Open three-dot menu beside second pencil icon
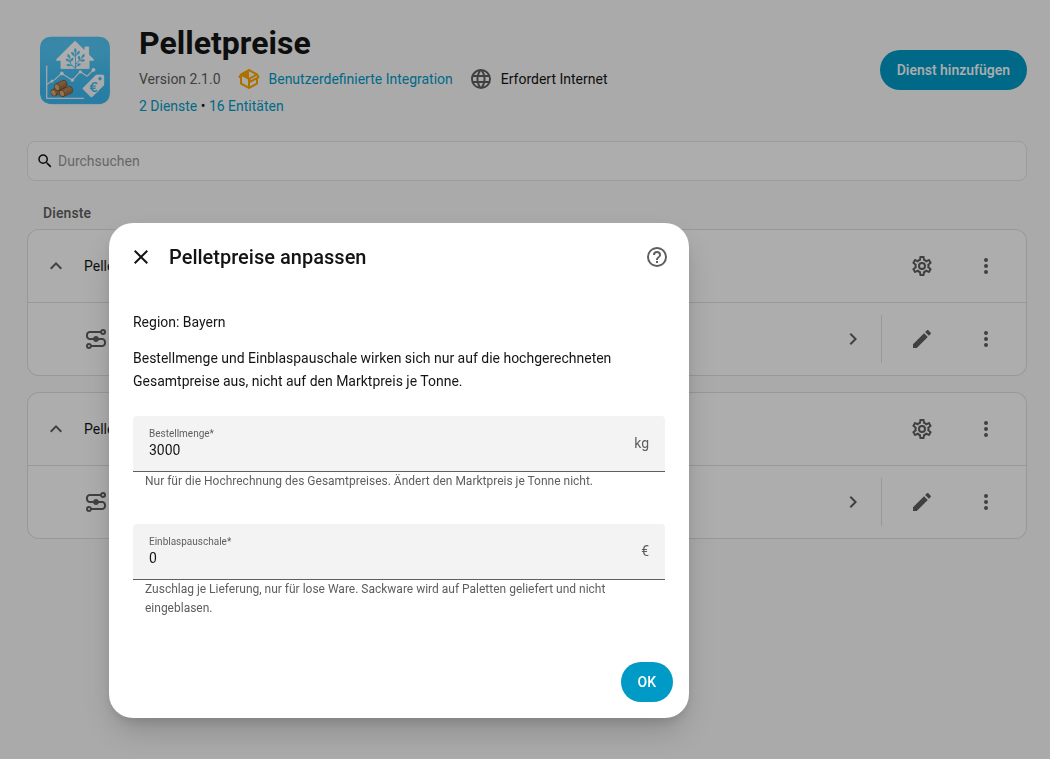Viewport: 1050px width, 759px height. (985, 502)
